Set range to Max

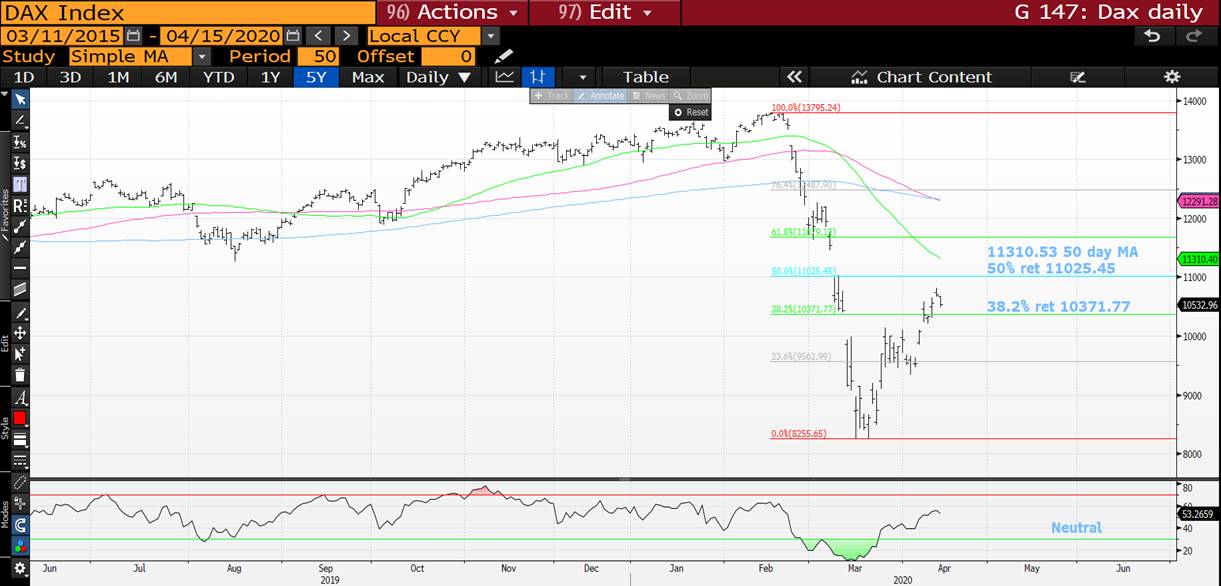[x=368, y=77]
